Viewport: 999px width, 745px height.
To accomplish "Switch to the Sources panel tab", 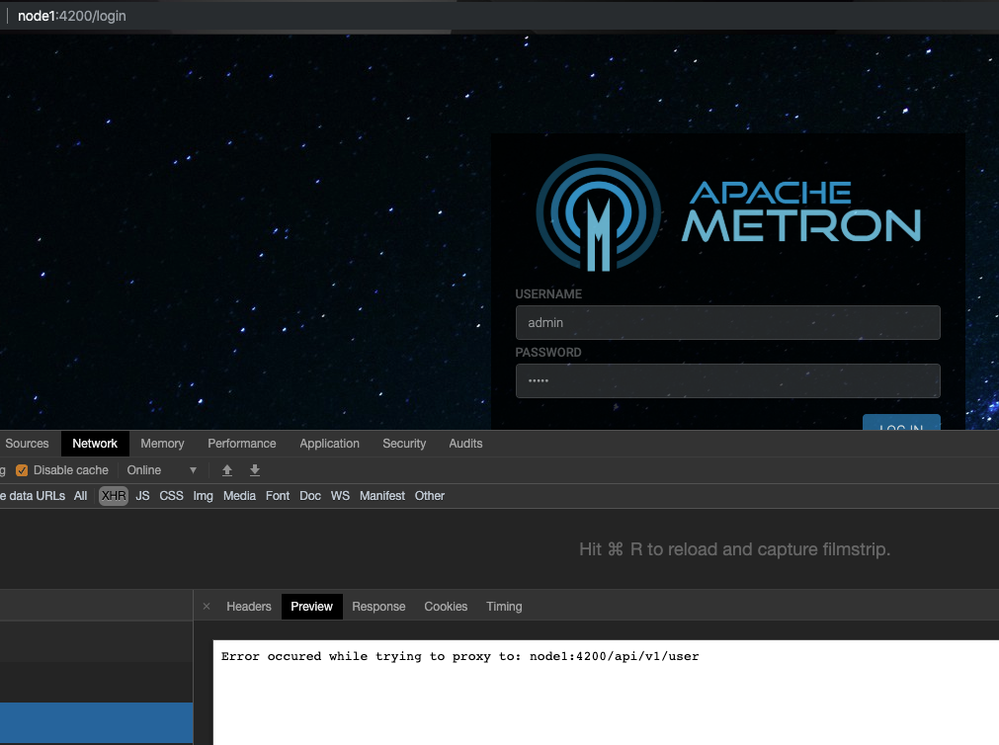I will coord(27,444).
